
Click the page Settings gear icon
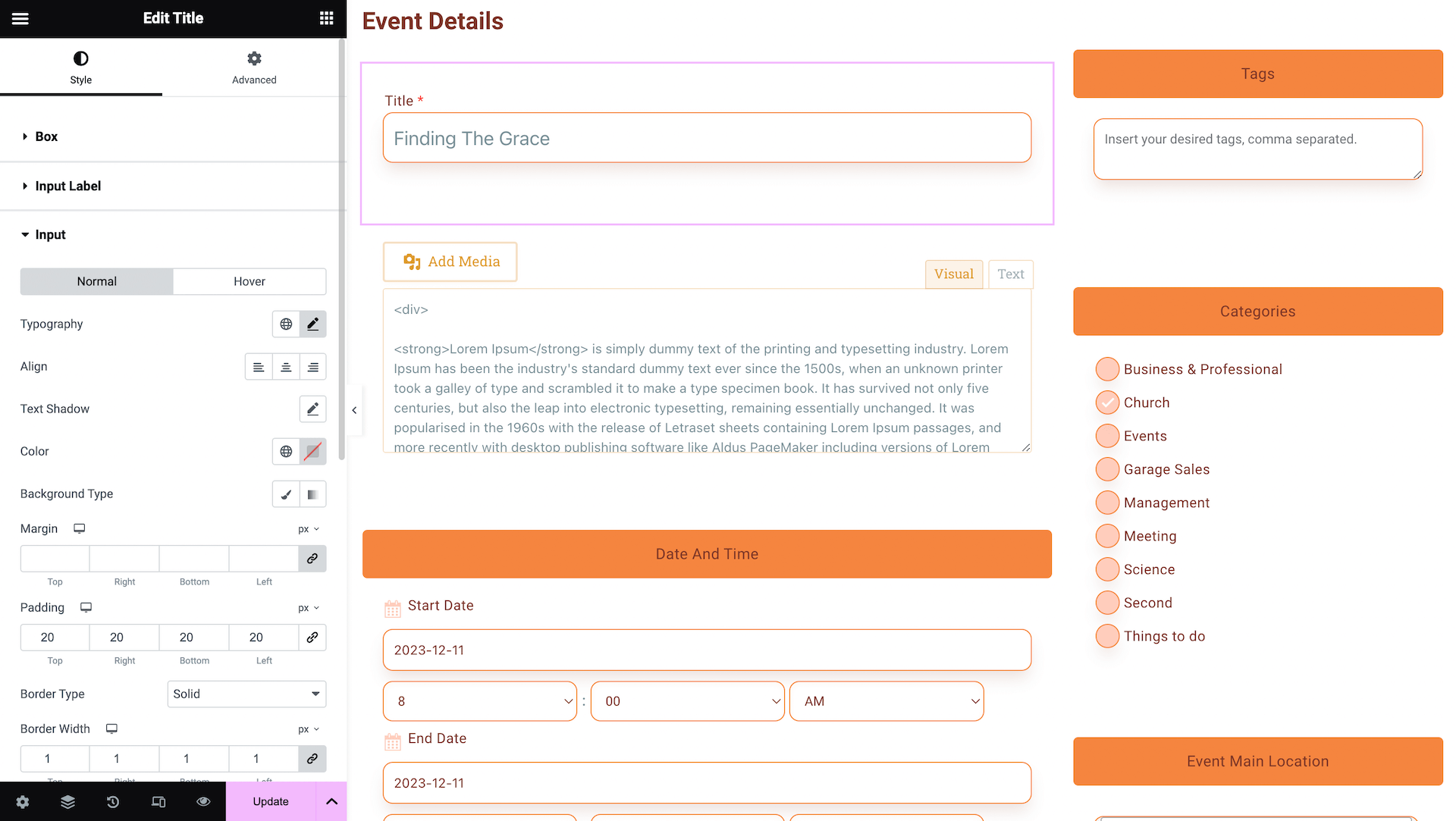(23, 802)
